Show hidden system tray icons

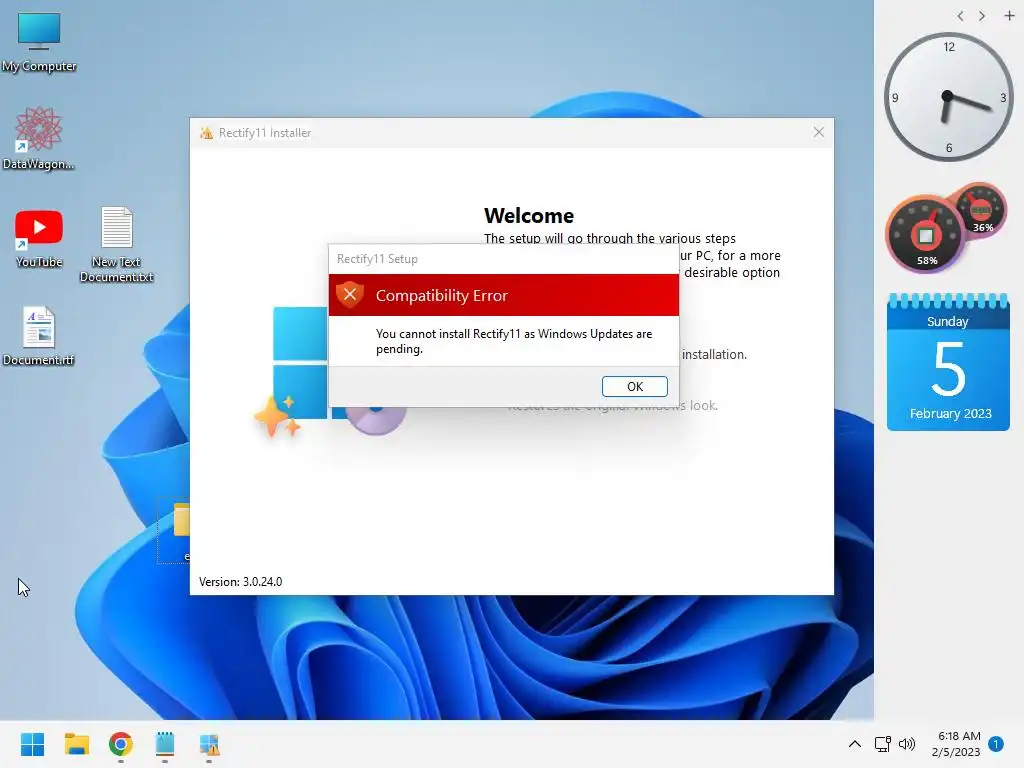coord(854,744)
